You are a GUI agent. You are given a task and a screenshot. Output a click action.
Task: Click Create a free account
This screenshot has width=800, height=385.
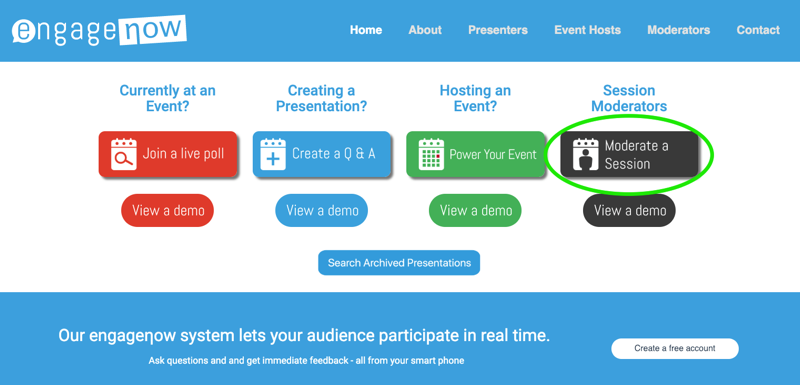(675, 348)
